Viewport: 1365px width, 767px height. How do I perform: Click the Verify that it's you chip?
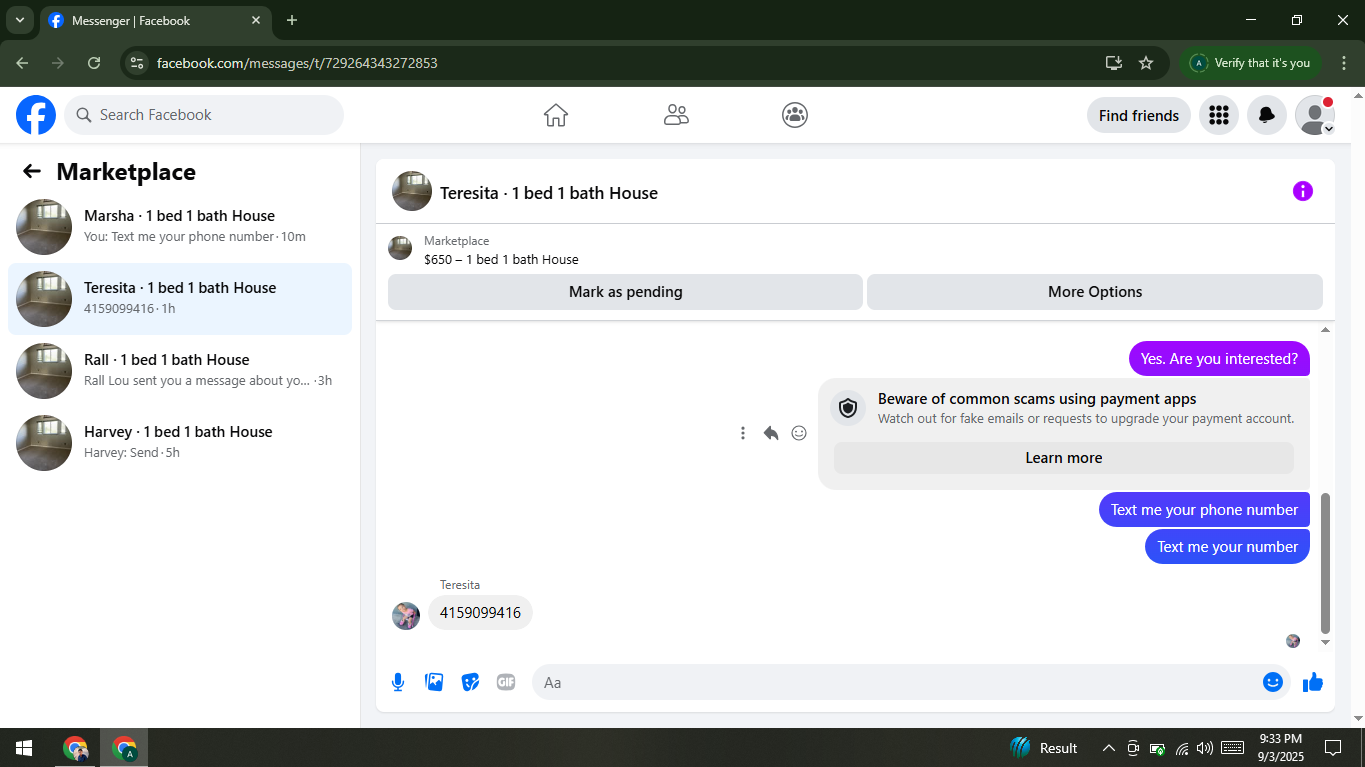pyautogui.click(x=1251, y=63)
